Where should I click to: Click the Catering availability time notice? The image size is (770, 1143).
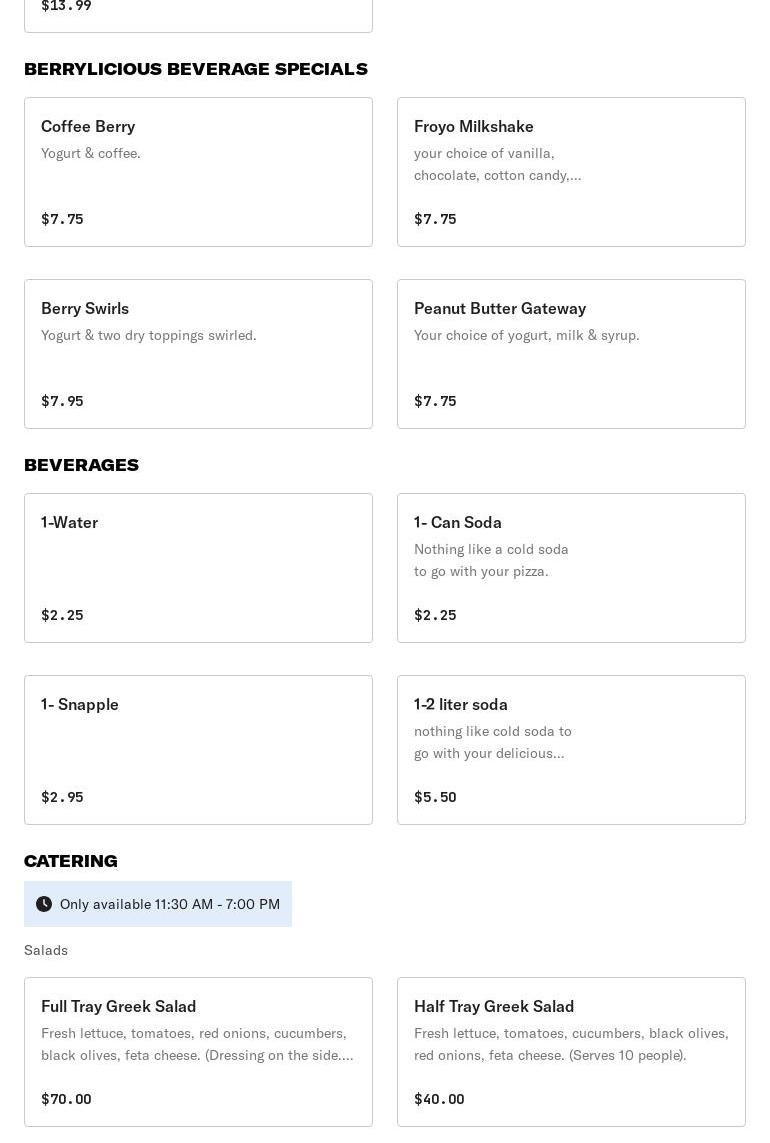click(170, 904)
